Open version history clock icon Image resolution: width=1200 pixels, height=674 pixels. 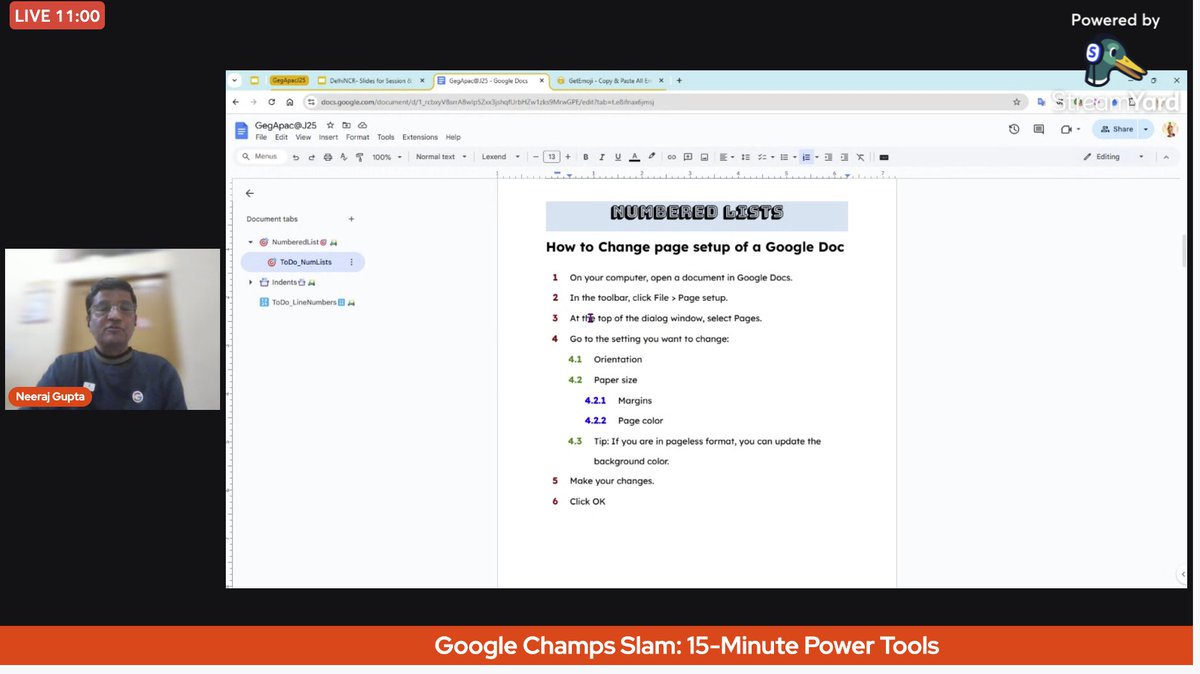click(1014, 129)
